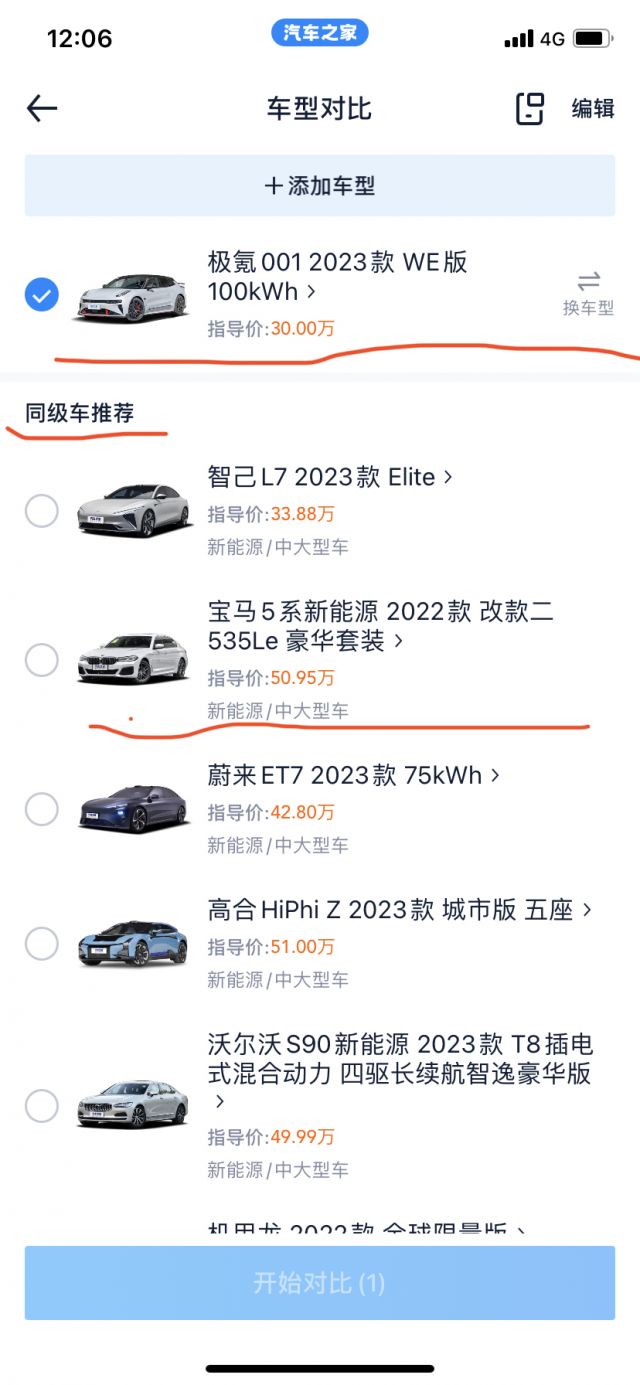Tap the back arrow to leave comparison
Image resolution: width=640 pixels, height=1385 pixels.
coord(41,108)
